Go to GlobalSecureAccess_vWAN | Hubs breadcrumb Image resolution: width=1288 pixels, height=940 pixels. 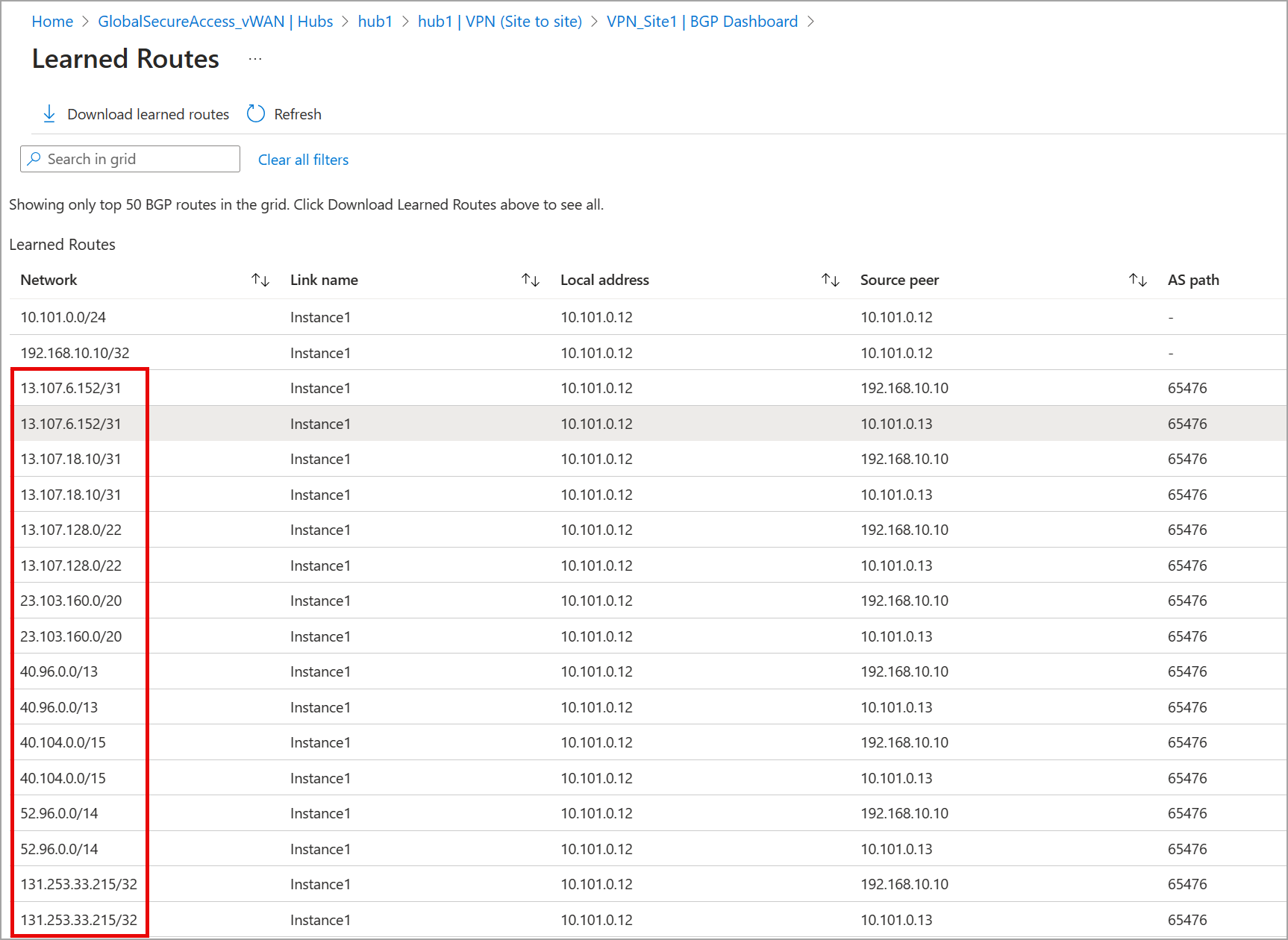(x=216, y=22)
